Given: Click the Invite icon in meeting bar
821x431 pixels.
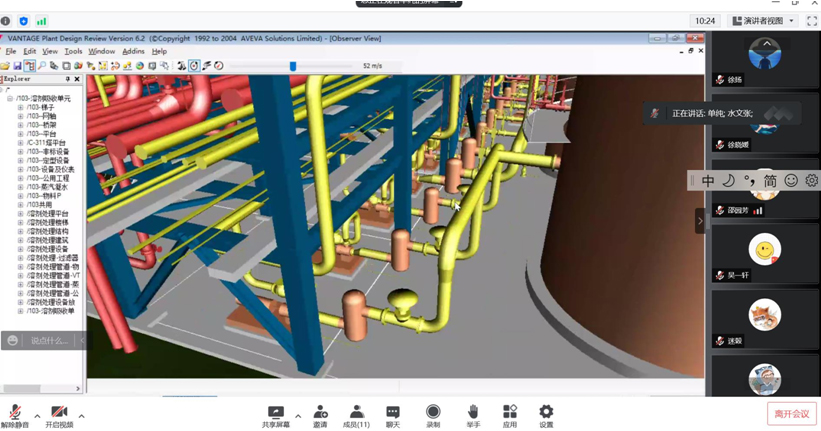Looking at the screenshot, I should [x=320, y=415].
